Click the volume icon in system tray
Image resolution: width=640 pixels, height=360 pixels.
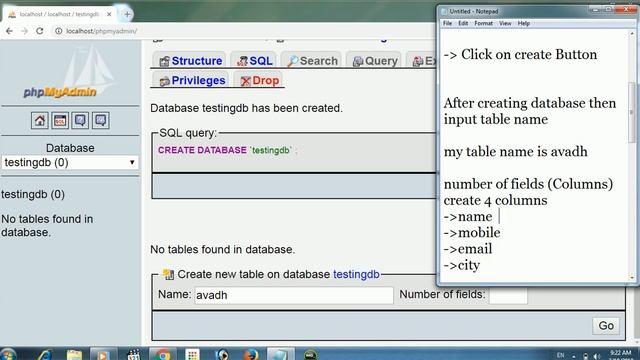(597, 356)
